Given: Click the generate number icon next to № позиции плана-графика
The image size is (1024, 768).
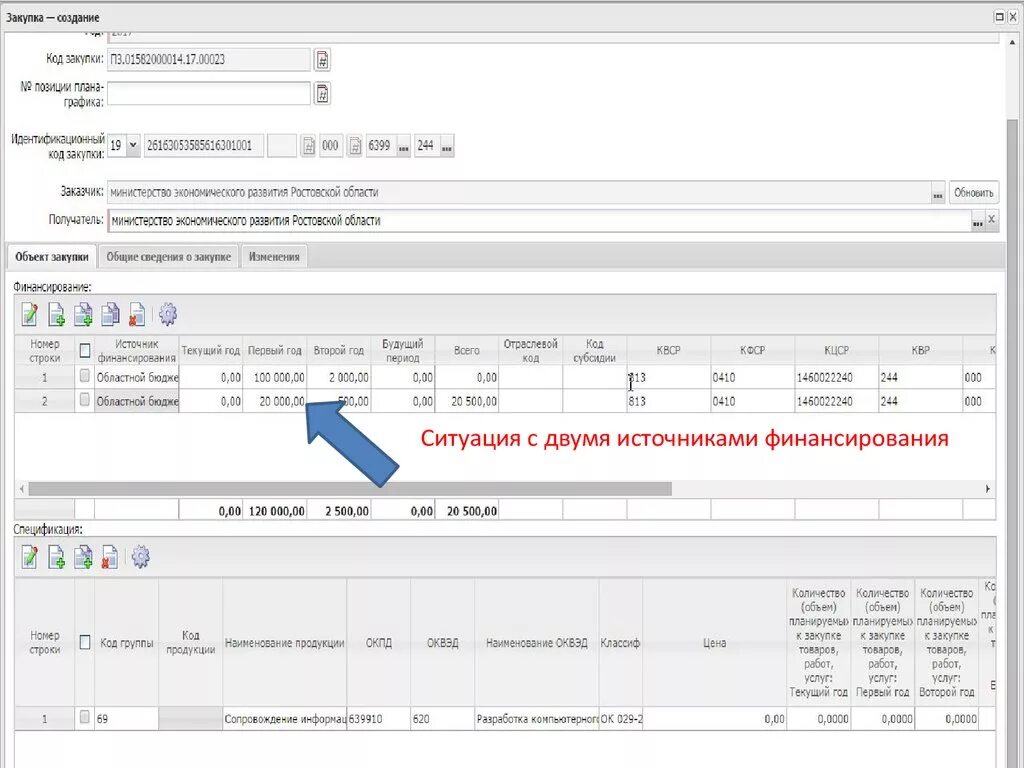Looking at the screenshot, I should (x=322, y=93).
